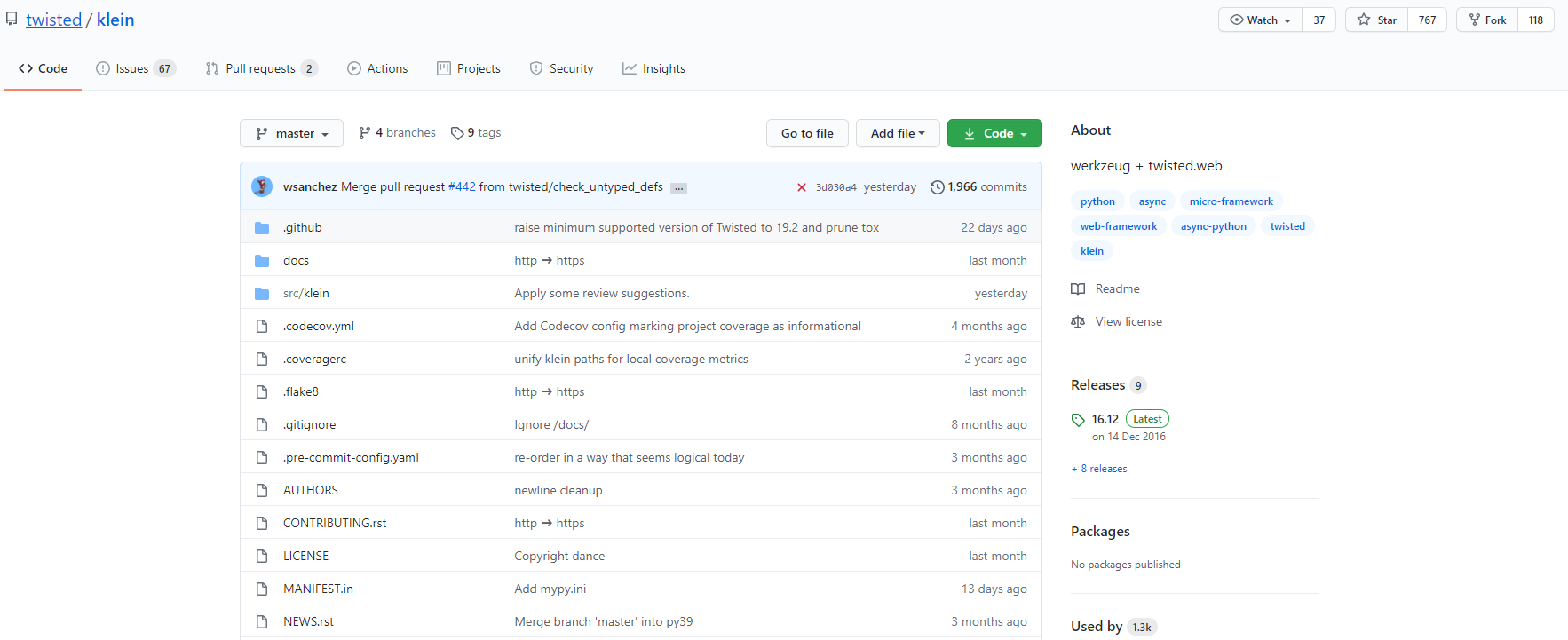The image size is (1568, 640).
Task: Open the green Code dropdown
Action: point(994,133)
